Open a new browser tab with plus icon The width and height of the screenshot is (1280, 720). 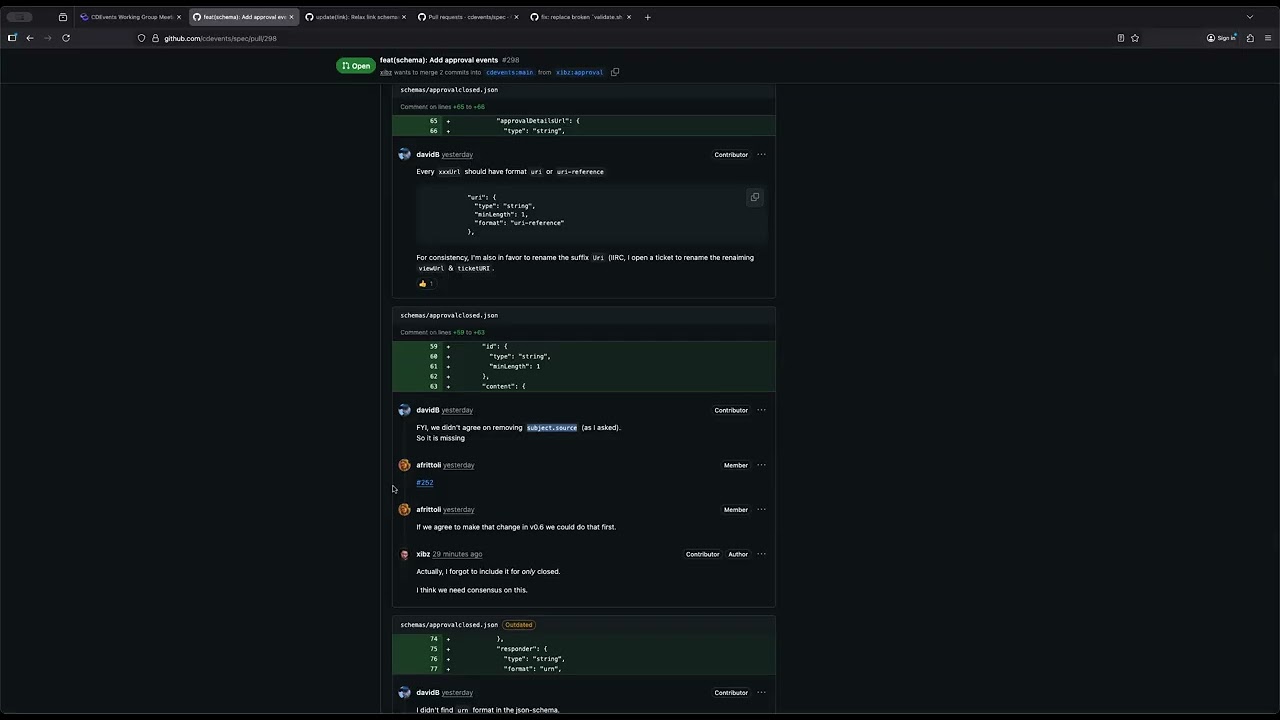[647, 17]
